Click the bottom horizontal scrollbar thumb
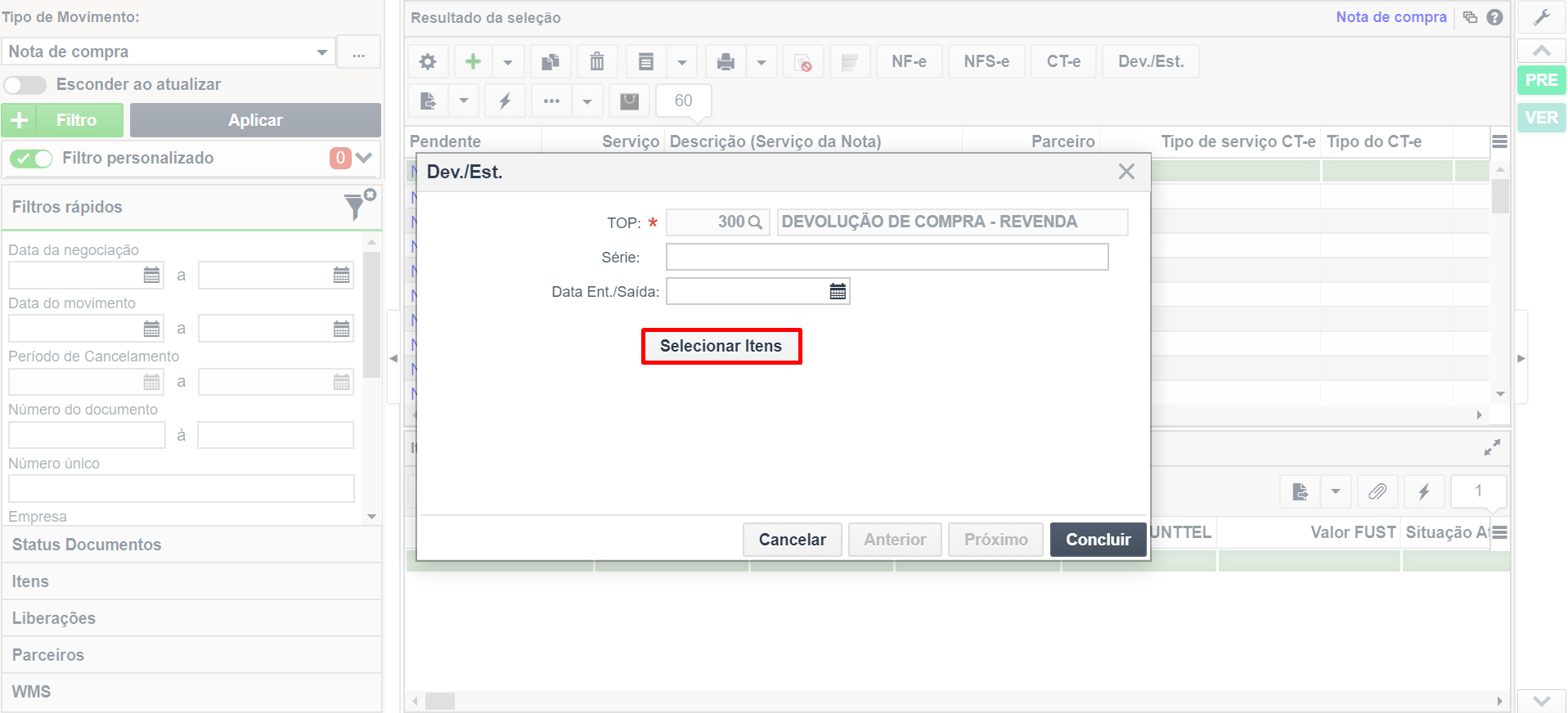This screenshot has height=713, width=1568. pyautogui.click(x=440, y=701)
